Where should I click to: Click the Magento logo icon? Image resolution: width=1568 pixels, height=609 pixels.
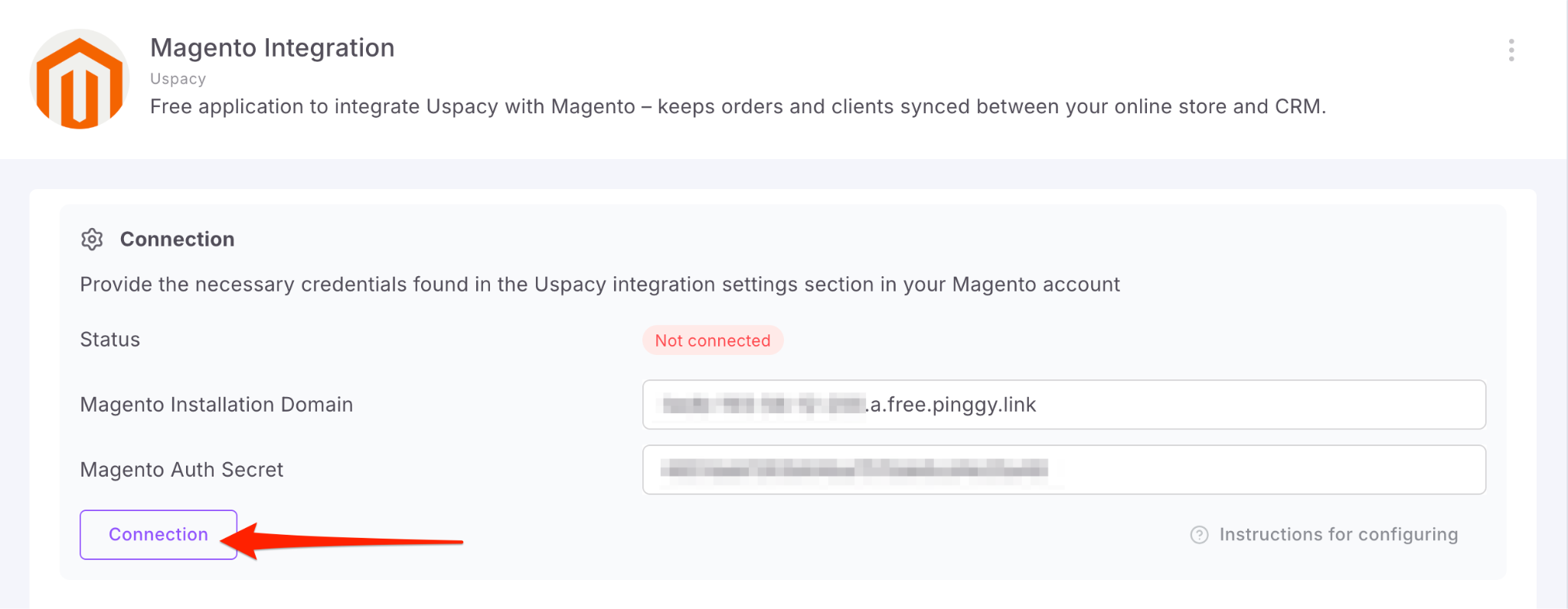pos(80,80)
